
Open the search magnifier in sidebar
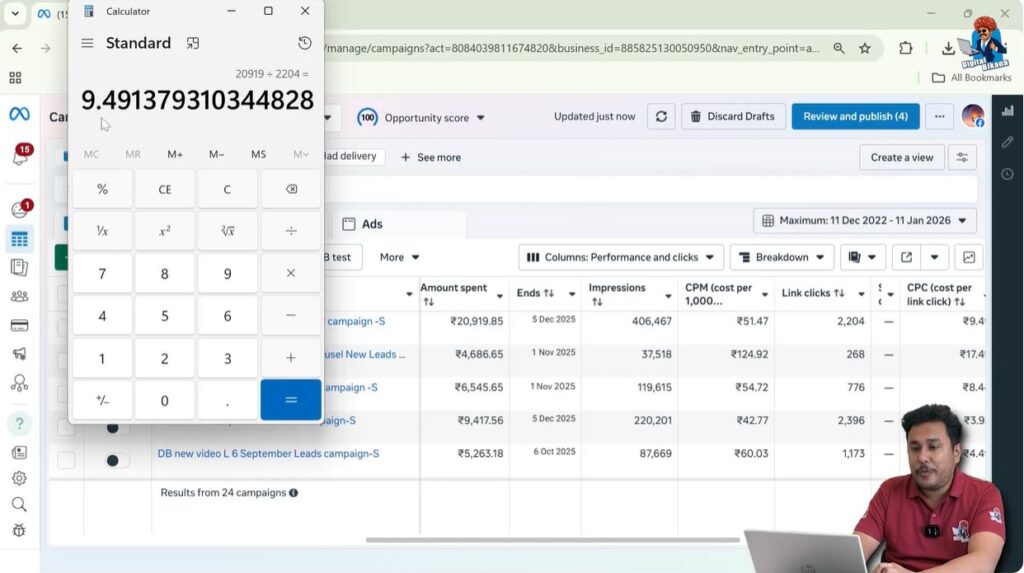pyautogui.click(x=20, y=504)
